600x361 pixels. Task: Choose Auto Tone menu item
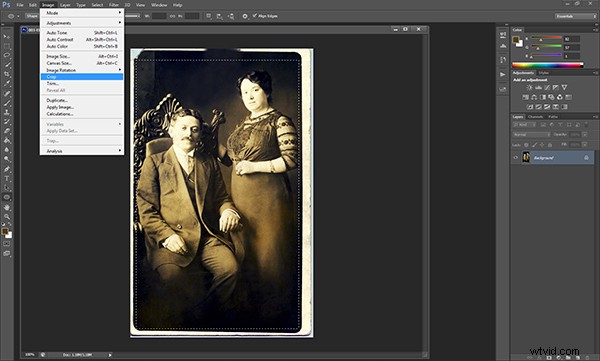pyautogui.click(x=82, y=33)
